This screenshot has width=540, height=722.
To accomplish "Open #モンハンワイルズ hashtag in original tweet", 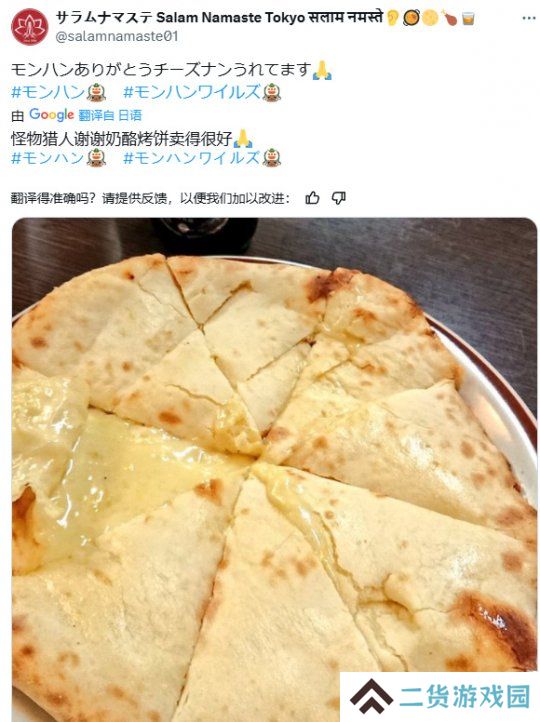I will (202, 92).
